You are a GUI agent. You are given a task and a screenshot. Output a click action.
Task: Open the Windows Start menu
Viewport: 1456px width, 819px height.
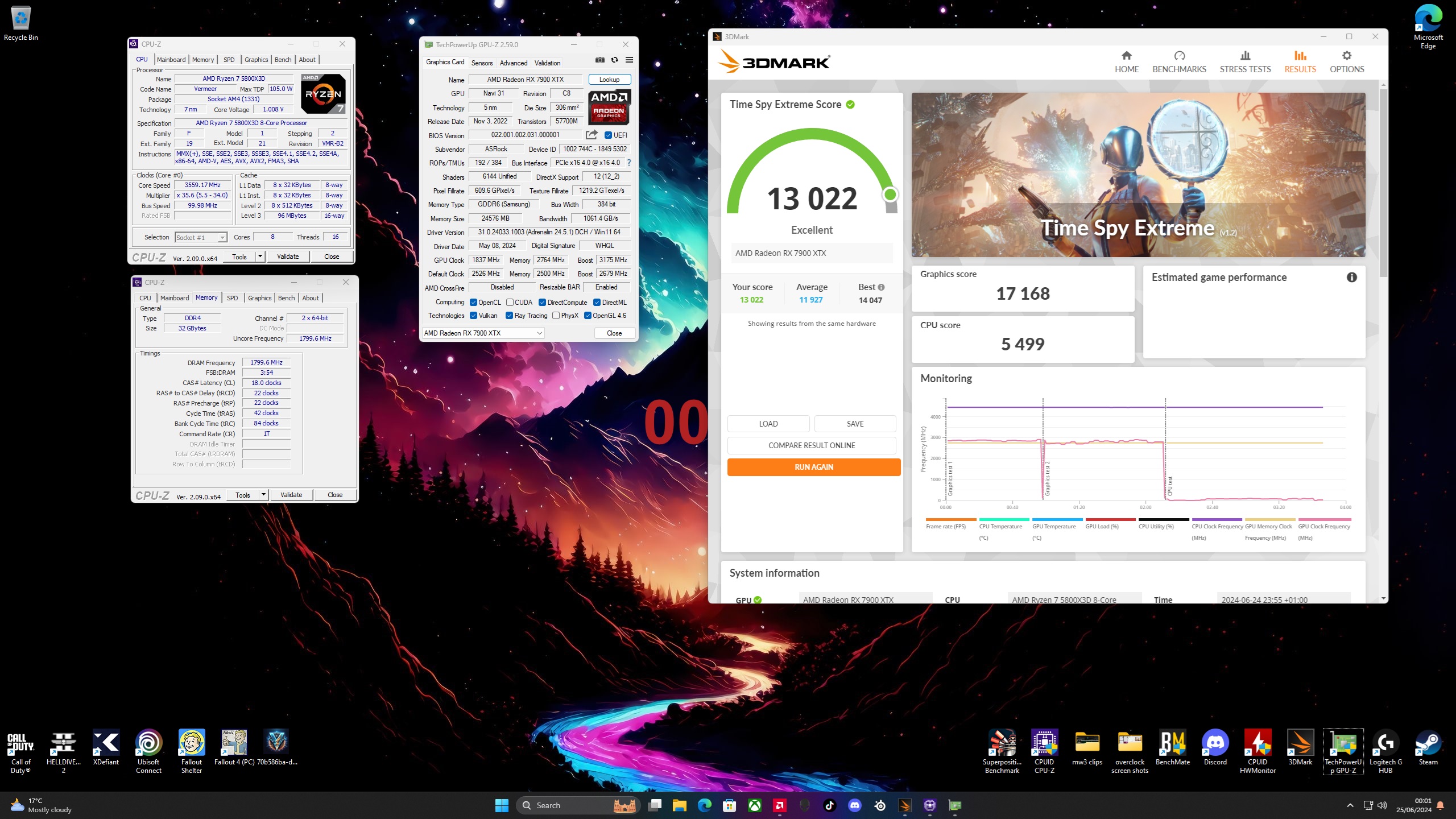pos(502,805)
